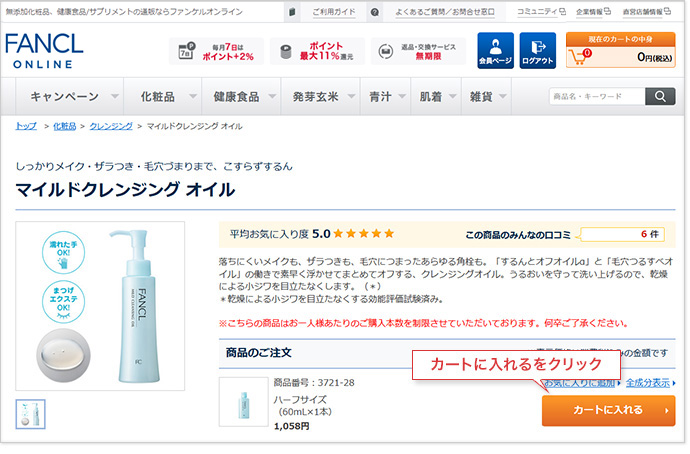Open the 全成分表示 link
The image size is (690, 454).
coord(648,383)
